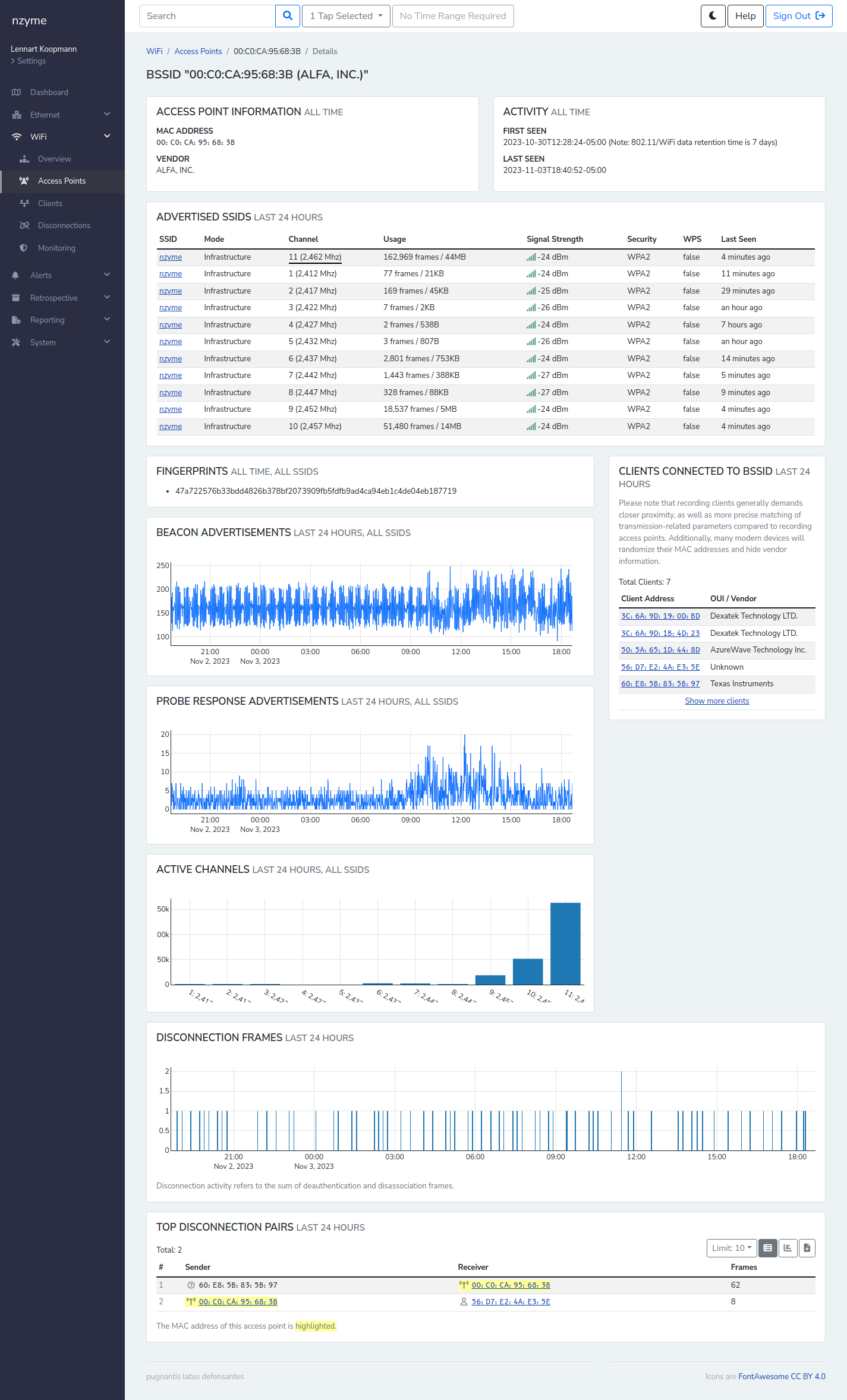The image size is (847, 1400).
Task: Click the WiFi Overview icon
Action: tap(24, 159)
